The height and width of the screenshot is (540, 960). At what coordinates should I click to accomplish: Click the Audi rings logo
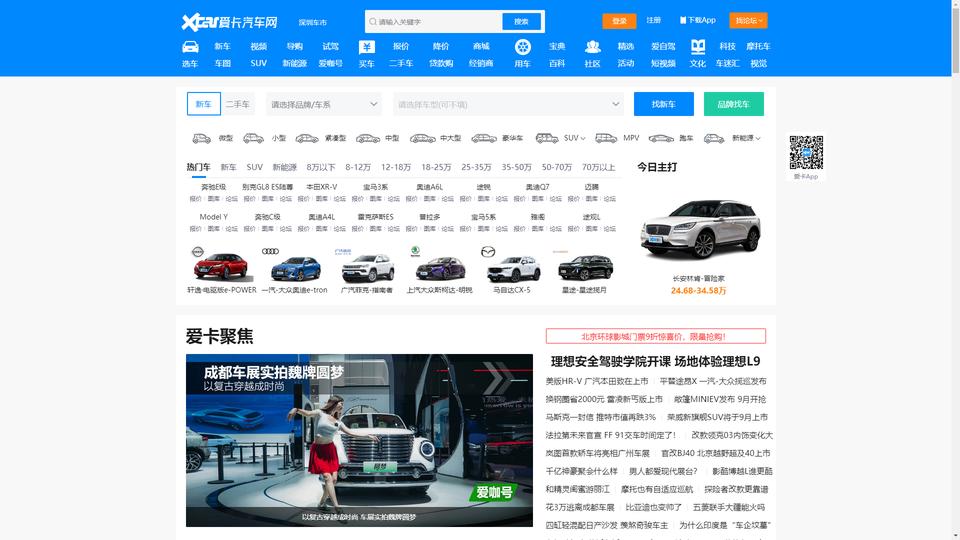tap(270, 251)
